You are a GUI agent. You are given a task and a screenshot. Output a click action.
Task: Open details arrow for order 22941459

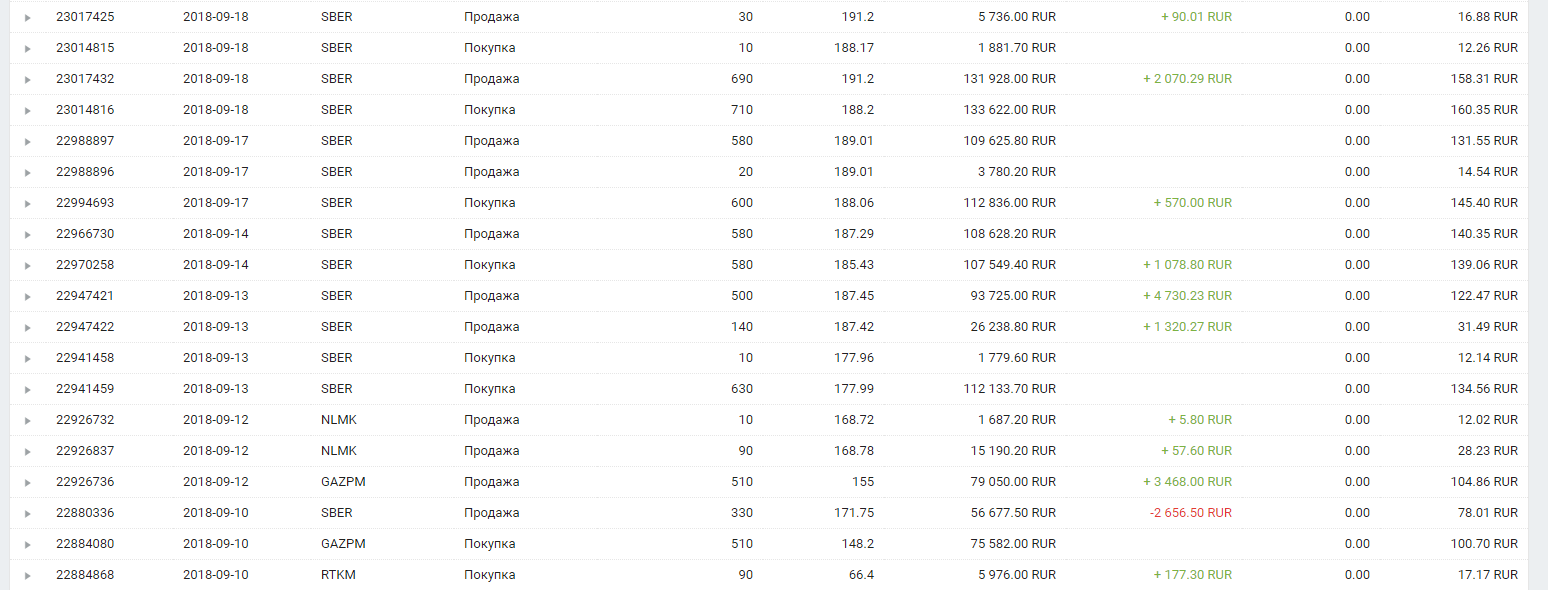click(28, 389)
